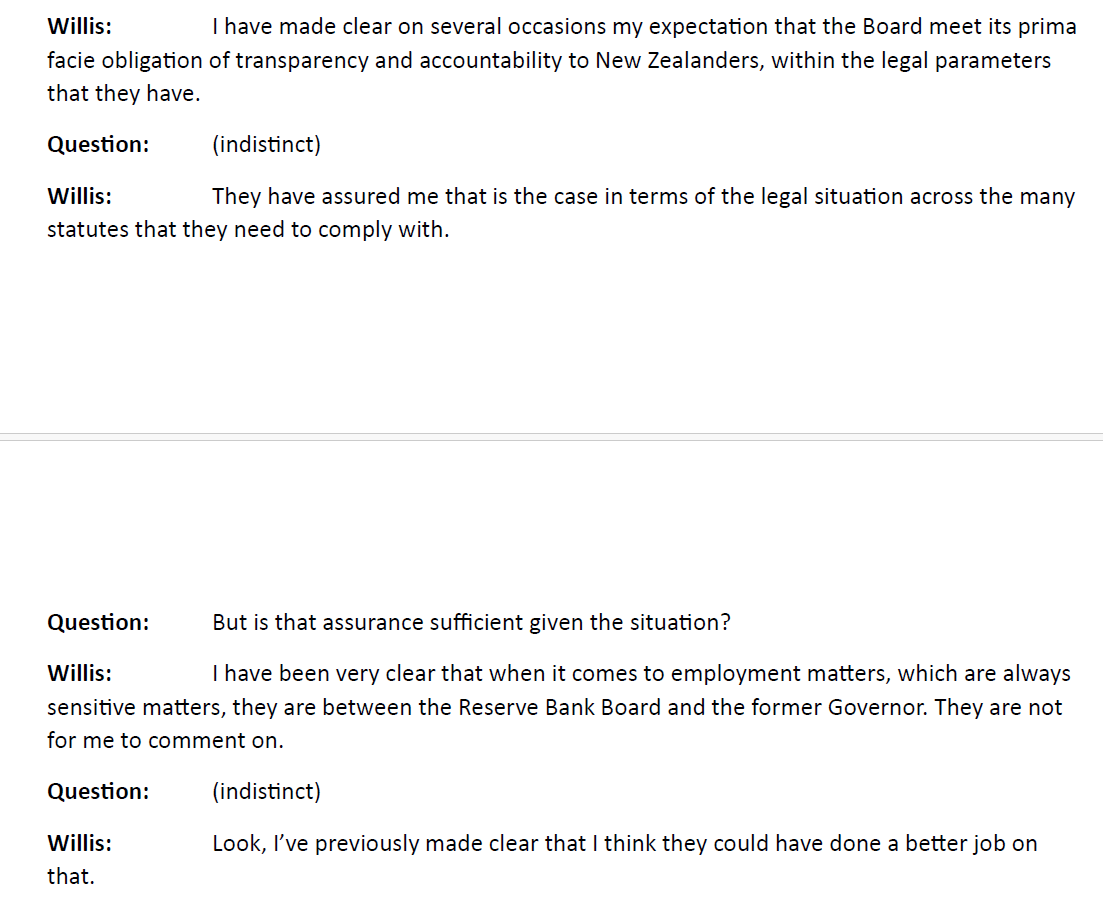Click the line "that they have."
1103x902 pixels.
pyautogui.click(x=124, y=95)
